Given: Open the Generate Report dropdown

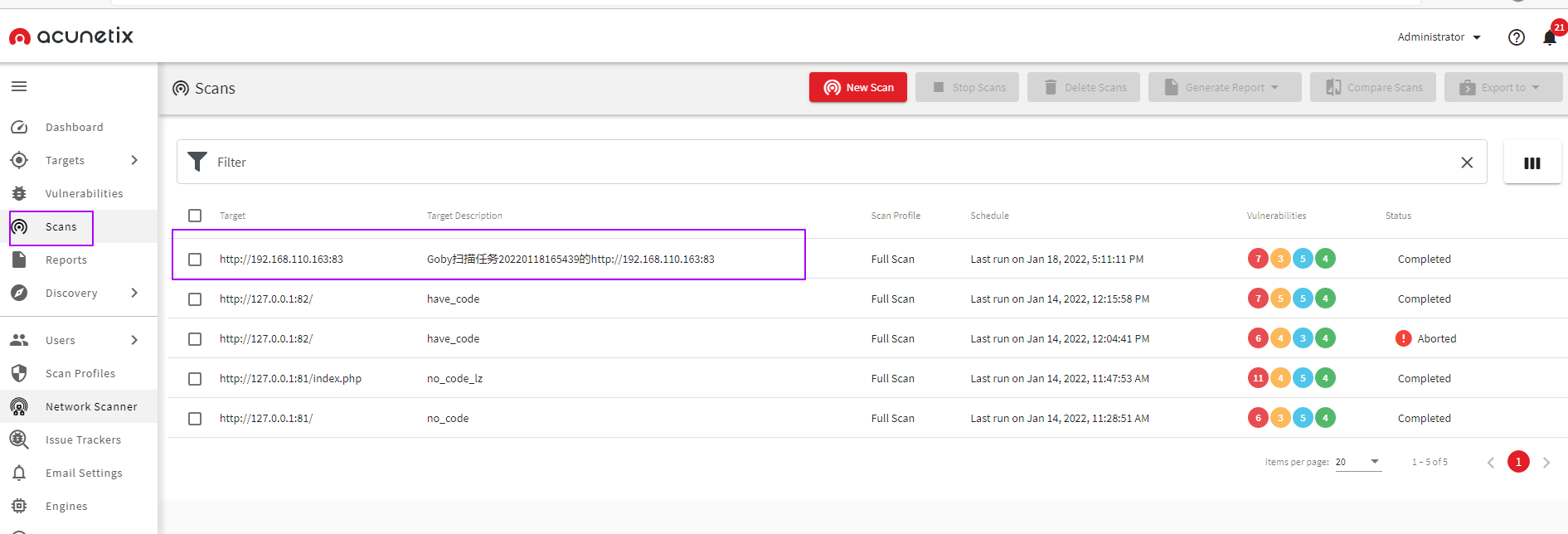Looking at the screenshot, I should [1225, 87].
